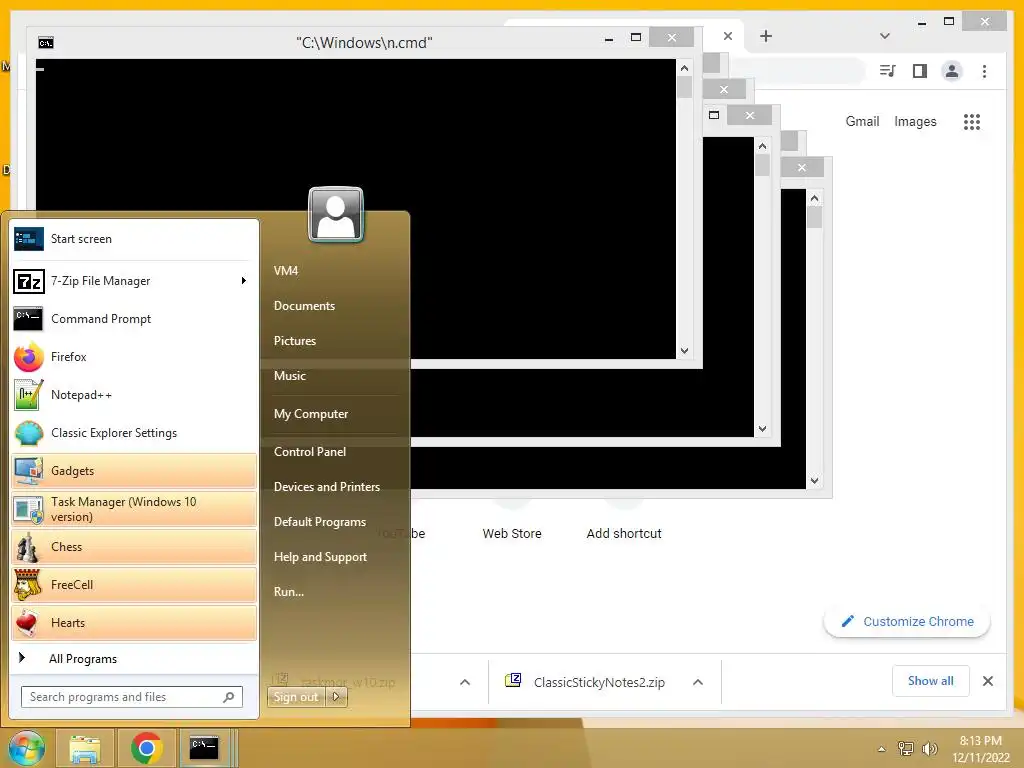Launch Task Manager (Windows 10 version)
The image size is (1024, 768).
[134, 509]
